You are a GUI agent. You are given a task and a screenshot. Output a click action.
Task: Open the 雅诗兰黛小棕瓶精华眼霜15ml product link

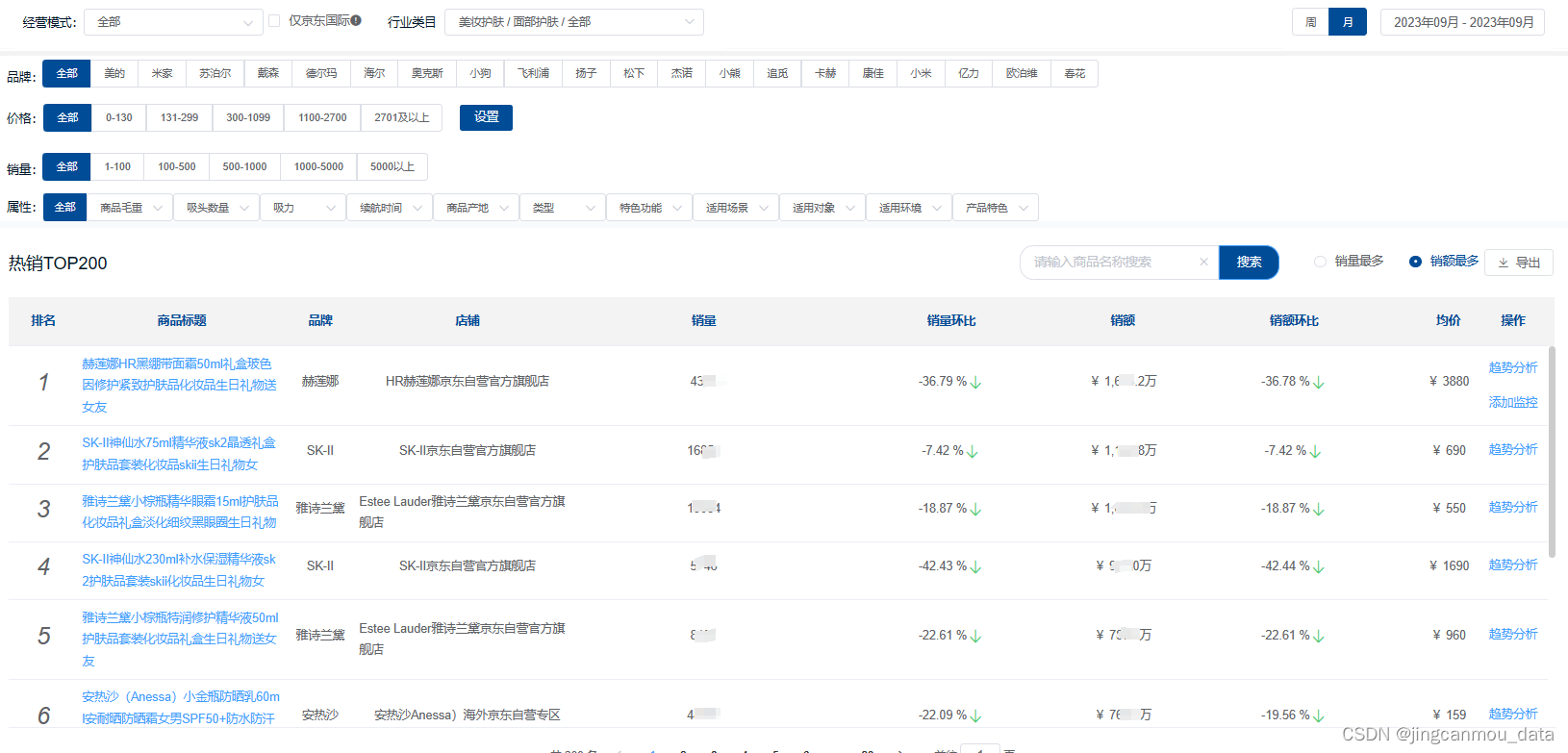click(180, 512)
